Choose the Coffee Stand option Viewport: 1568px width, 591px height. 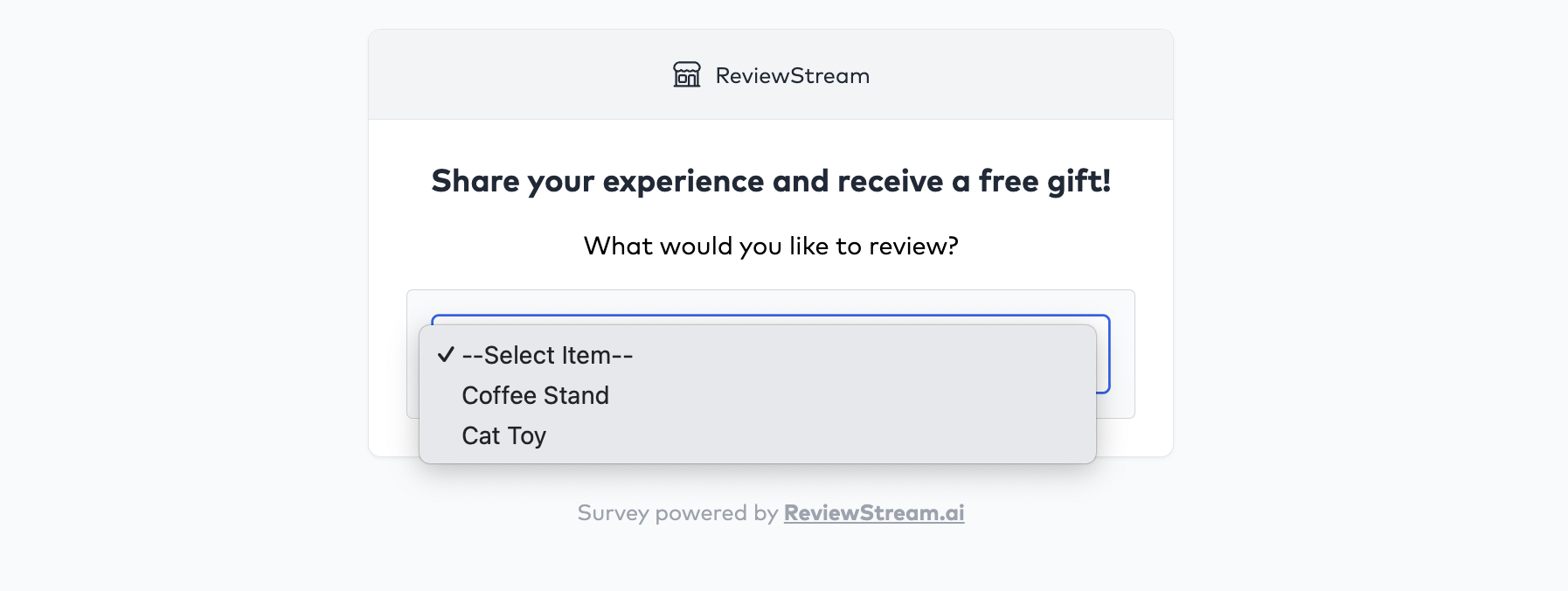tap(535, 395)
